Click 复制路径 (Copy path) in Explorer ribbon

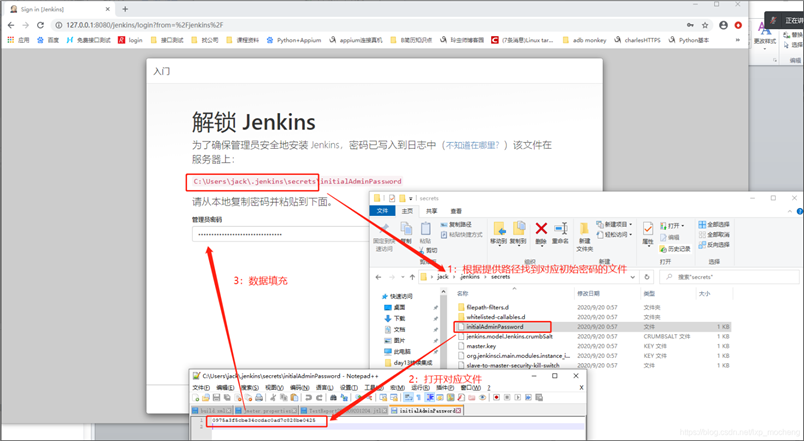pos(456,225)
